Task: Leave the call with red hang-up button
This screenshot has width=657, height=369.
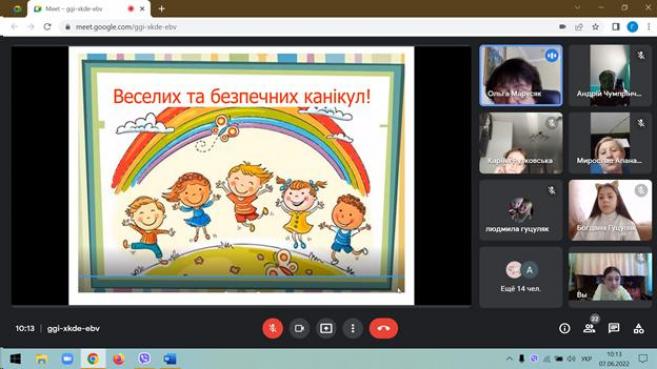Action: pyautogui.click(x=383, y=328)
